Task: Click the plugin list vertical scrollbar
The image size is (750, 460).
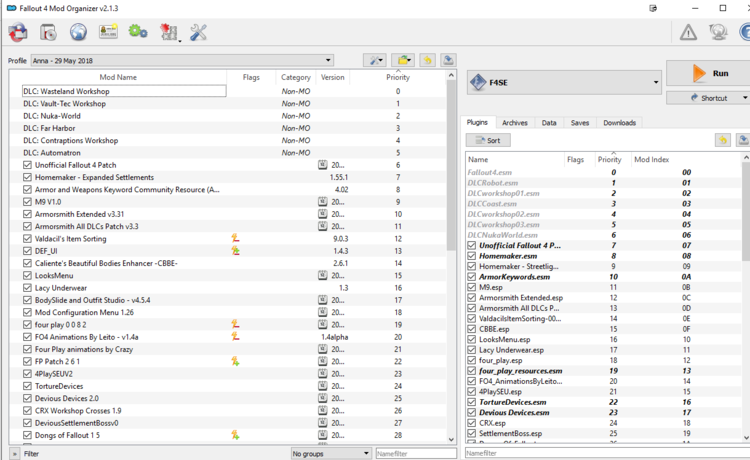Action: click(746, 210)
